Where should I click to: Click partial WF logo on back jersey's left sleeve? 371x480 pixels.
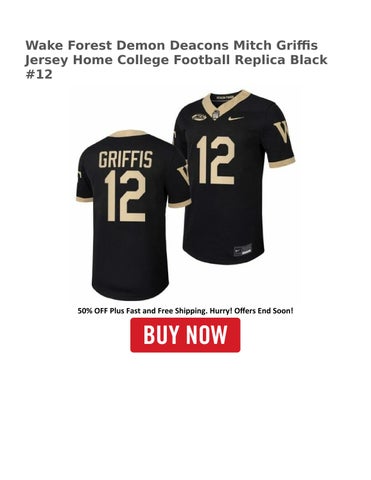pyautogui.click(x=78, y=177)
